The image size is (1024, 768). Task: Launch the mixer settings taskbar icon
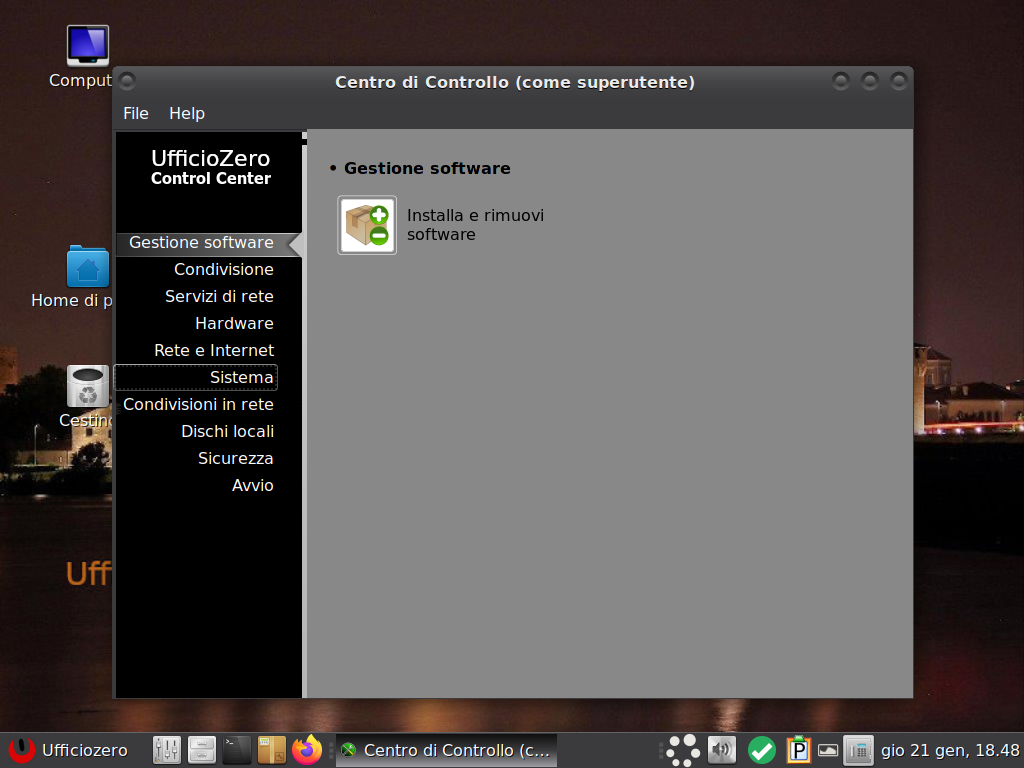[x=167, y=750]
